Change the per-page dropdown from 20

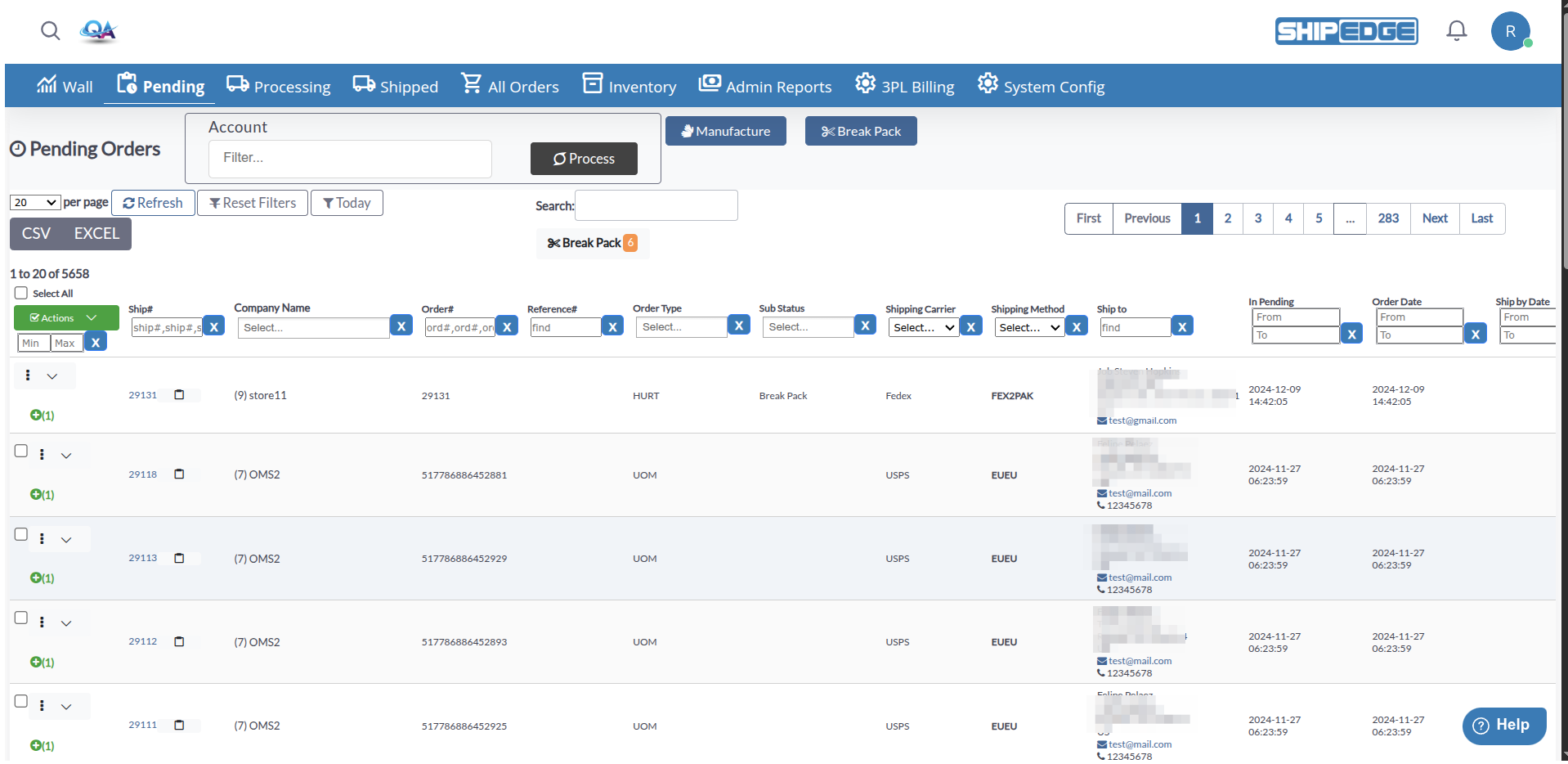pos(34,202)
